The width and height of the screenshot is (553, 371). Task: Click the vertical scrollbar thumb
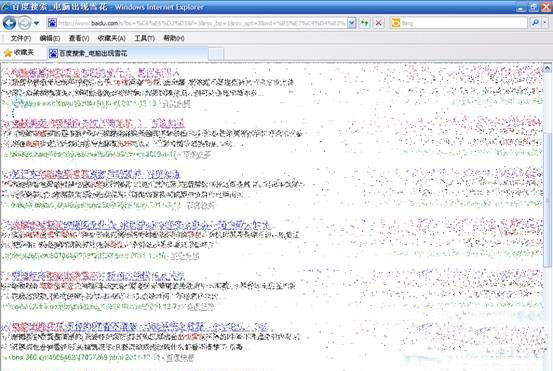pyautogui.click(x=547, y=199)
